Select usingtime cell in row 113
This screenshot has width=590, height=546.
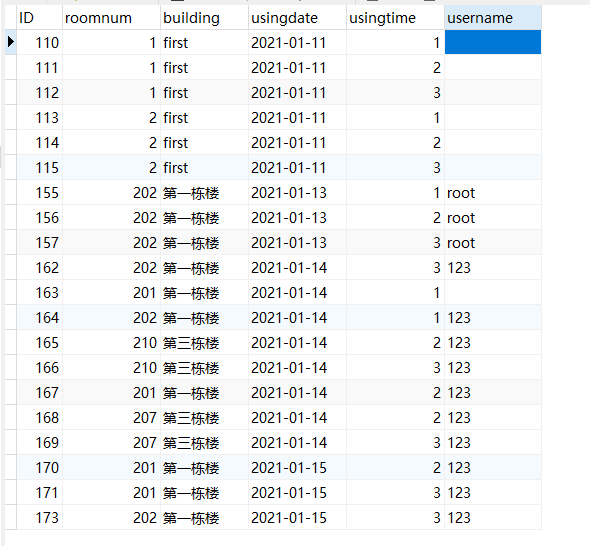(395, 118)
